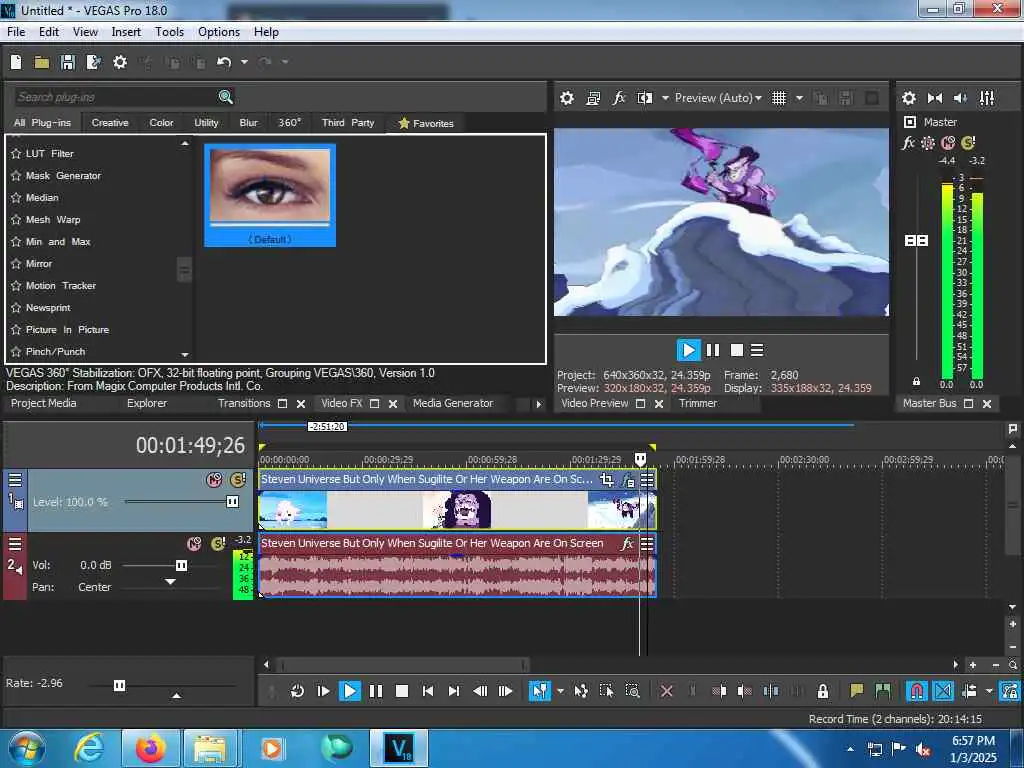This screenshot has width=1024, height=768.
Task: Favorite the Mesh Warp star
Action: (x=16, y=219)
